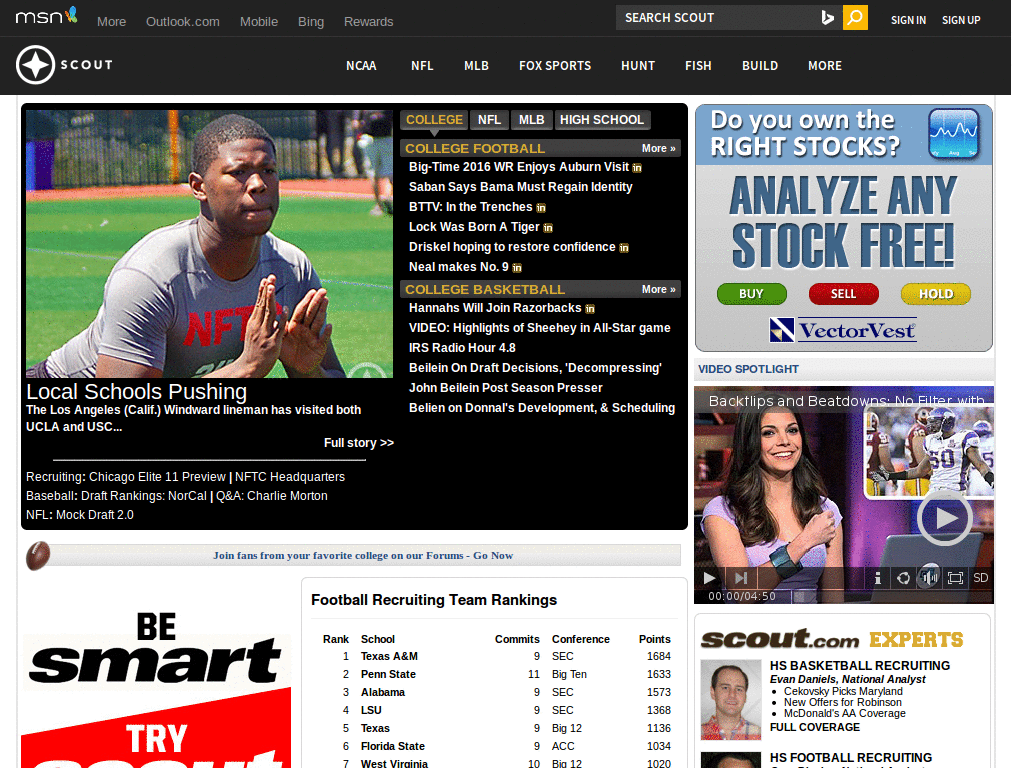1024x768 pixels.
Task: Expand College Football More link
Action: [x=658, y=148]
